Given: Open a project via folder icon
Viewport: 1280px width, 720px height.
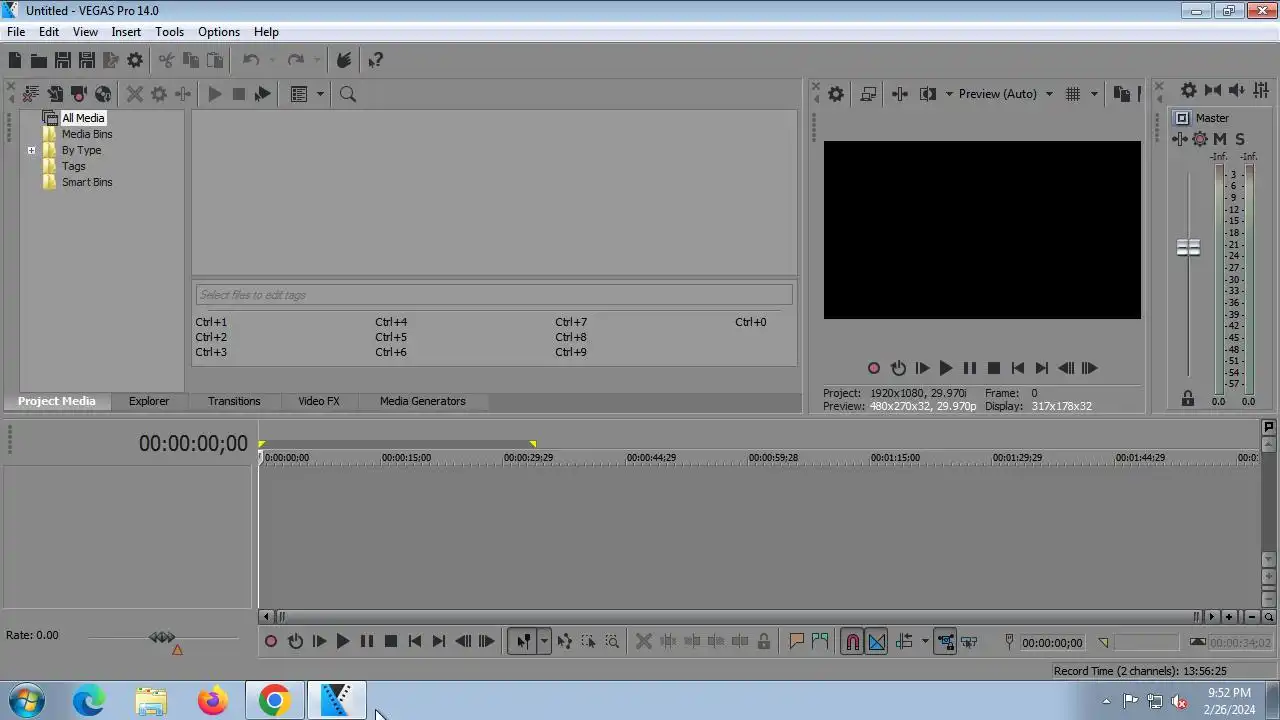Looking at the screenshot, I should 39,61.
